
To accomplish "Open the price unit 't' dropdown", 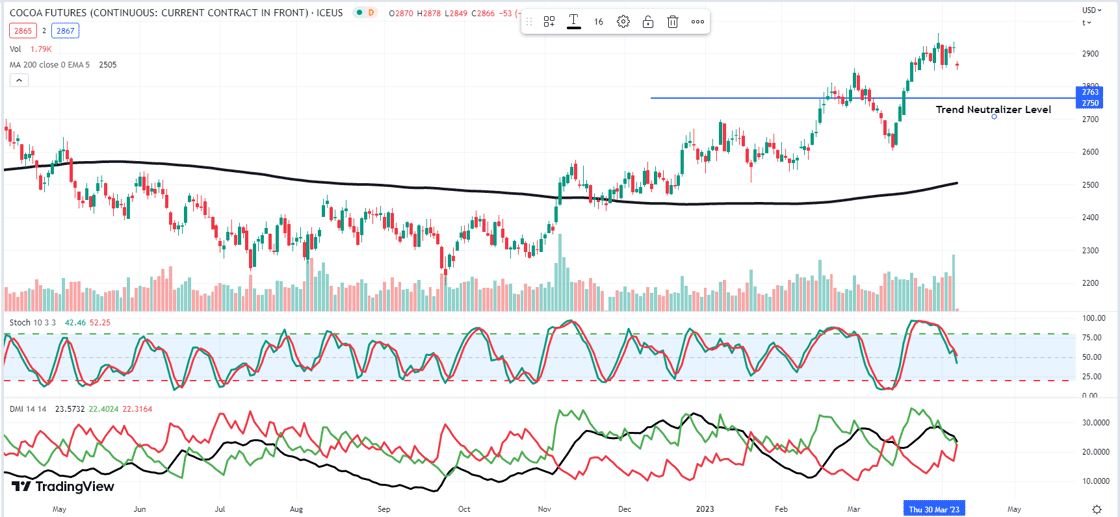I will point(1088,23).
